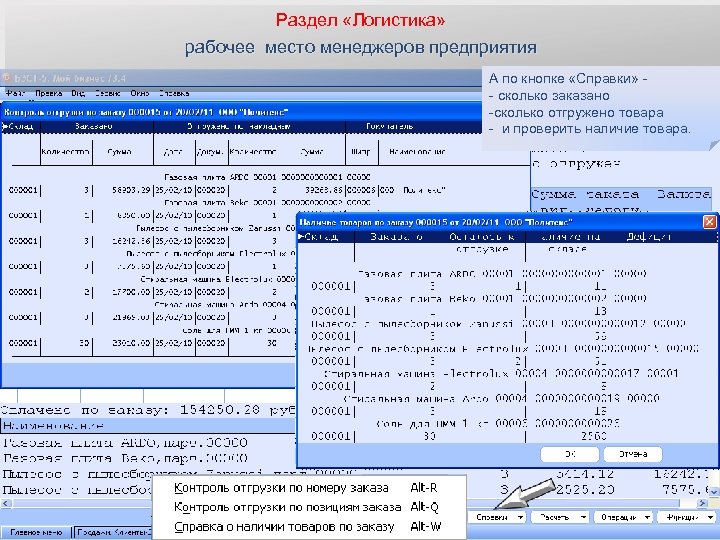
Task: Click the БЭСТ-5 application icon in title bar
Action: point(7,78)
